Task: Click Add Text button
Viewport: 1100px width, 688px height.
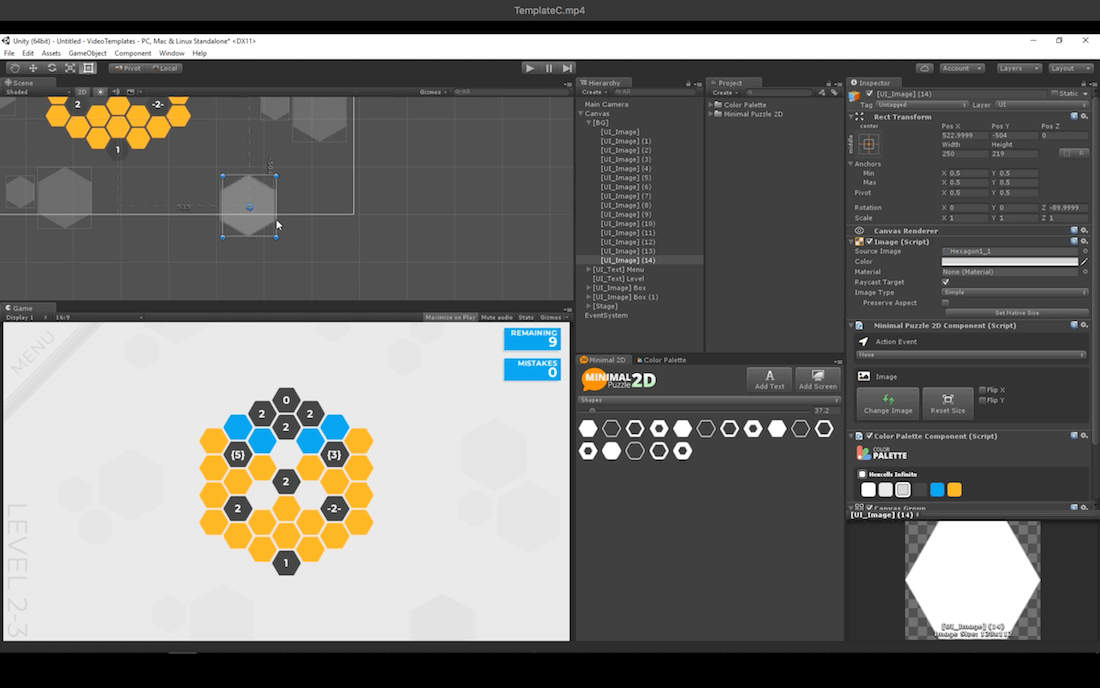Action: coord(770,379)
